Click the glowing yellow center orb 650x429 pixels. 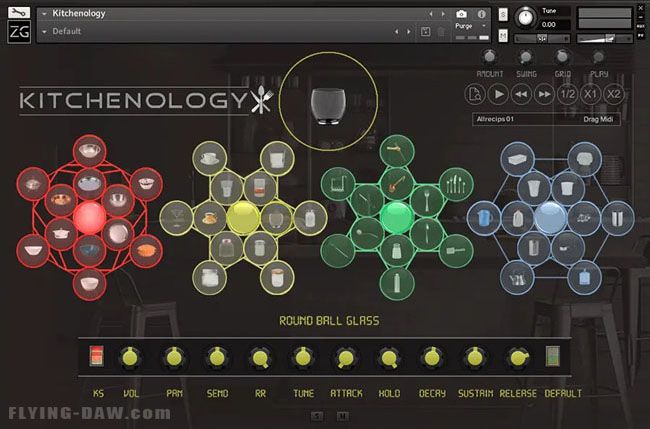point(243,218)
